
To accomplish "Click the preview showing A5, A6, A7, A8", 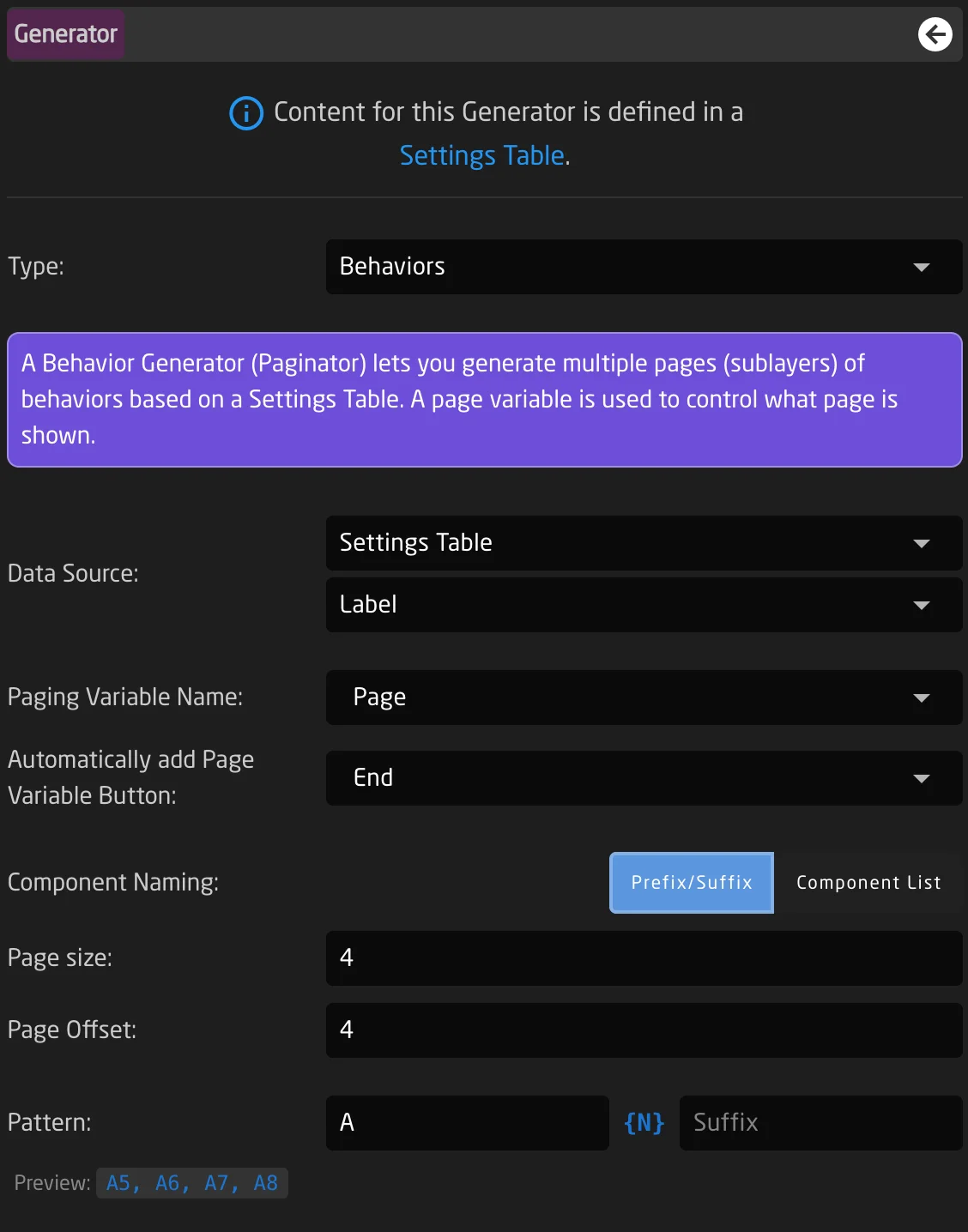I will [191, 1182].
